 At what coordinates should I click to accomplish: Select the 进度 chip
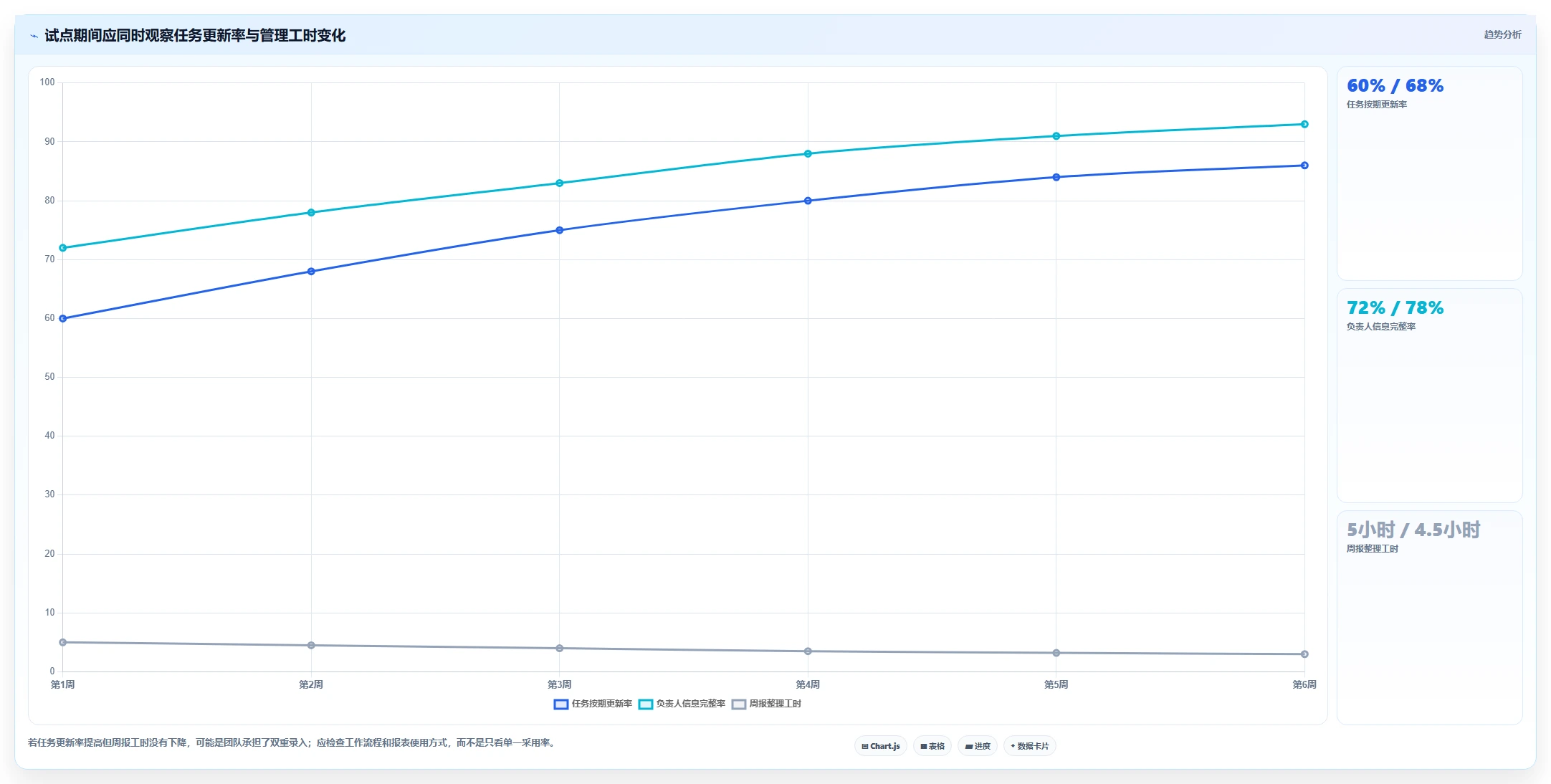click(977, 746)
